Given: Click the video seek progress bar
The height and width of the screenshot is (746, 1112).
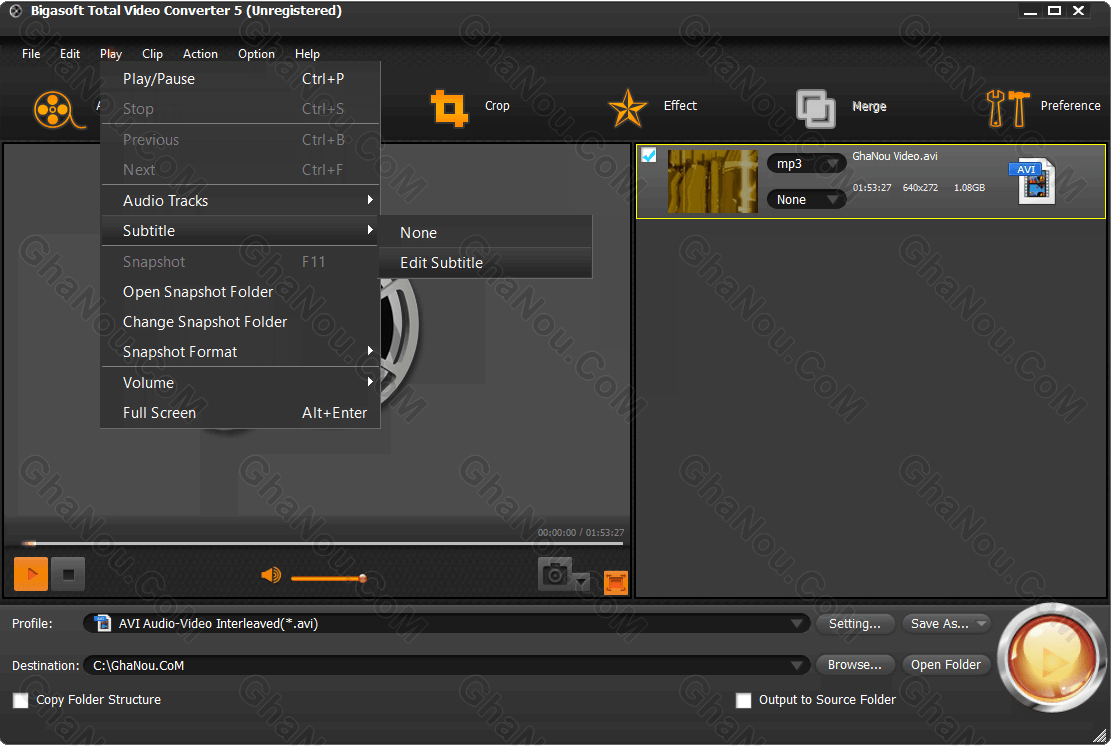Looking at the screenshot, I should coord(323,543).
